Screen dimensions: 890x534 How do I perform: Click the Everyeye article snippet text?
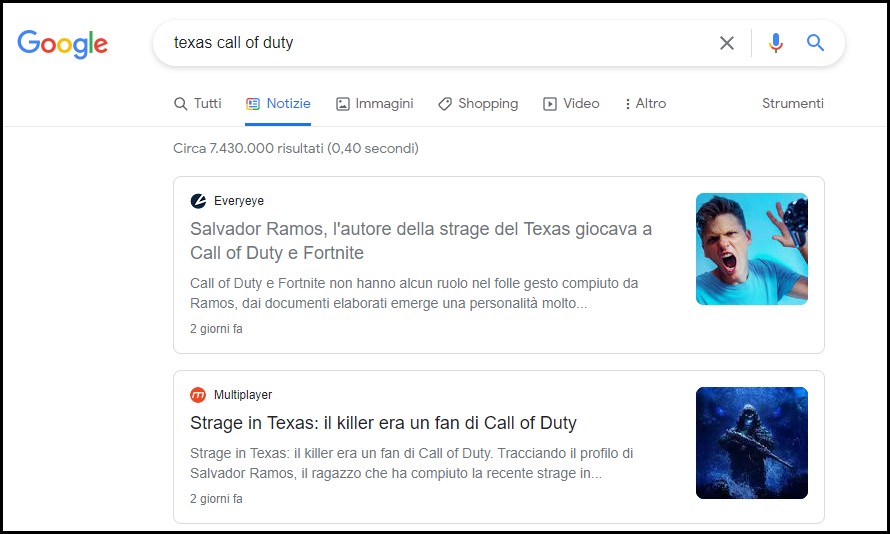pos(414,293)
